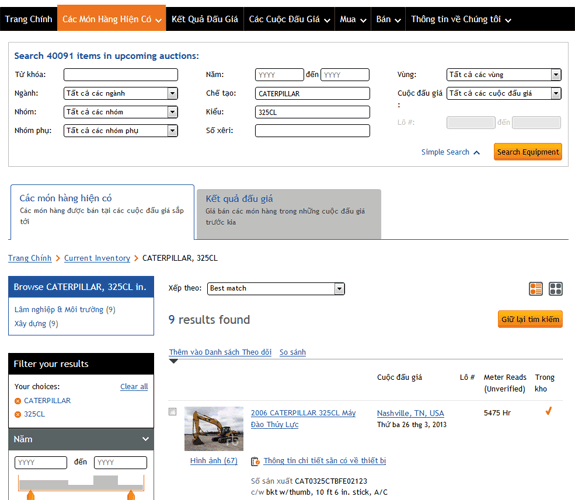Open the Nhóm phụ dropdown
This screenshot has width=575, height=500.
[121, 131]
